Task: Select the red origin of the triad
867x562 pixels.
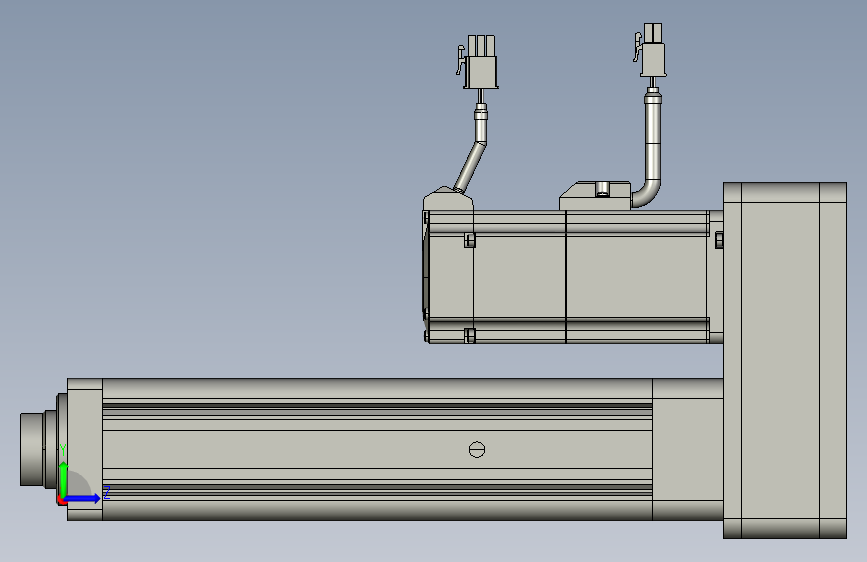Action: point(61,501)
